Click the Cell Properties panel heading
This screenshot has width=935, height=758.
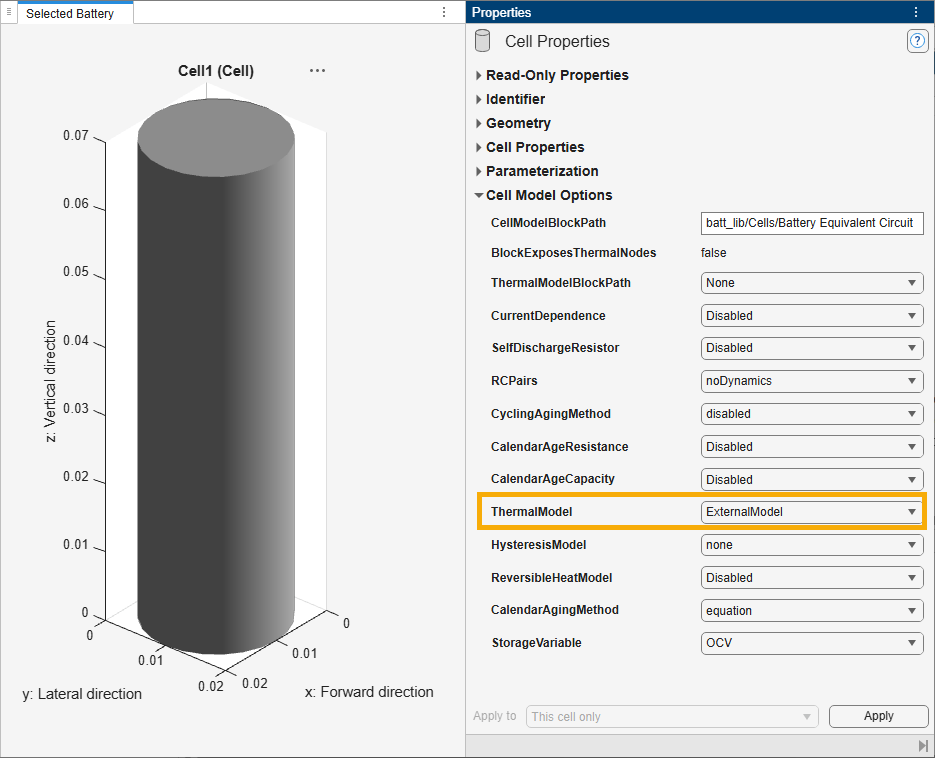coord(557,41)
